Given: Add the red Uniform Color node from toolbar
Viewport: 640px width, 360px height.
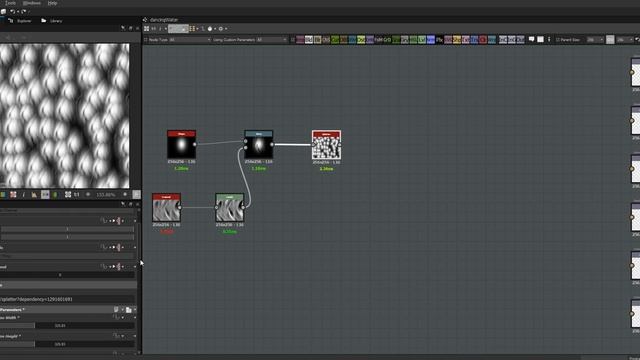Looking at the screenshot, I should click(483, 40).
